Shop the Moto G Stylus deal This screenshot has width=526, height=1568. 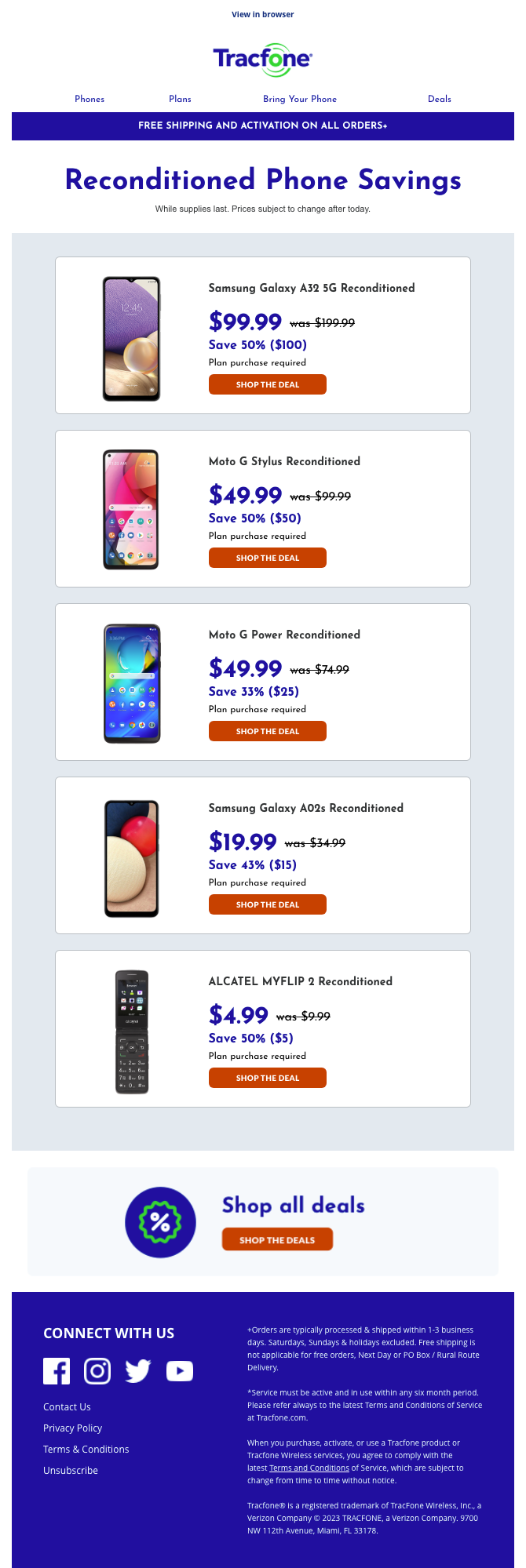(x=268, y=558)
